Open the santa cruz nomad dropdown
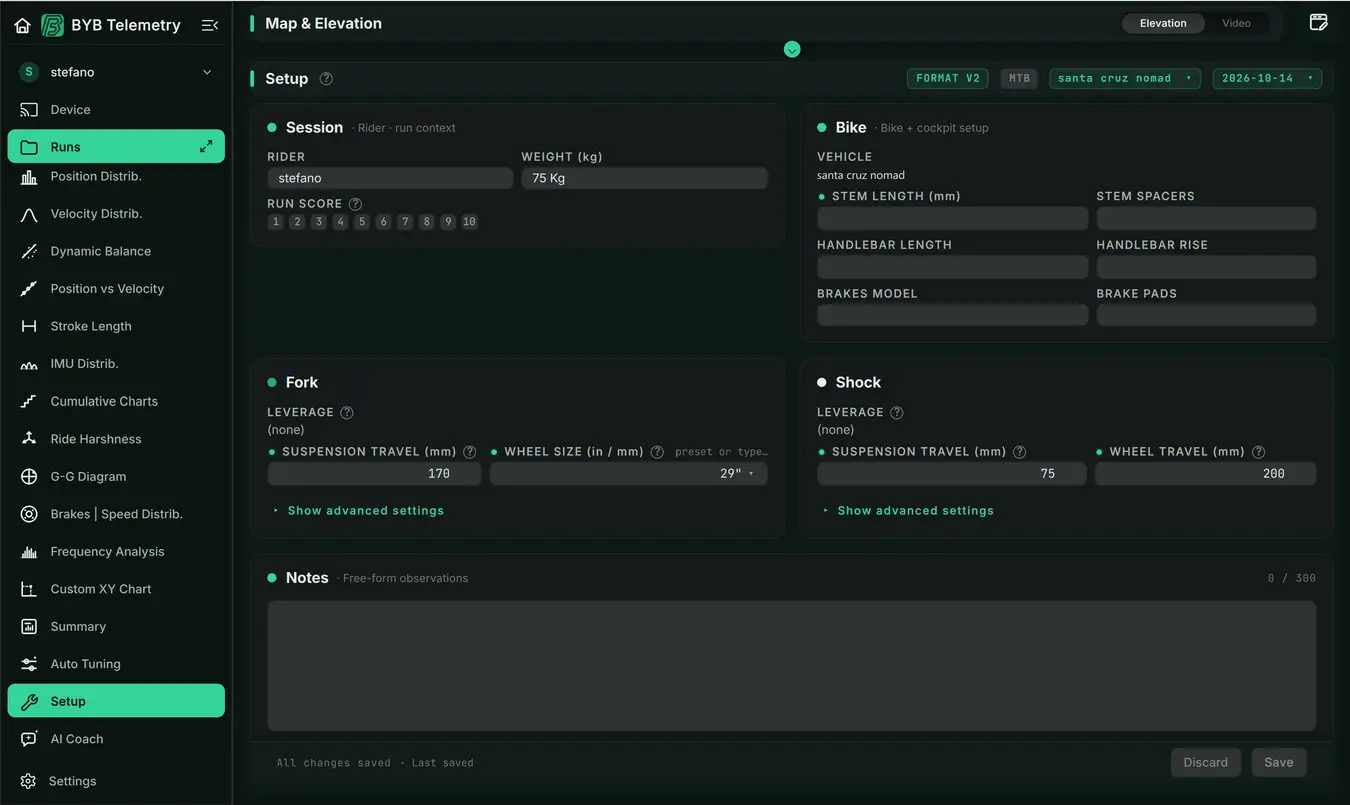This screenshot has width=1350, height=805. point(1125,78)
